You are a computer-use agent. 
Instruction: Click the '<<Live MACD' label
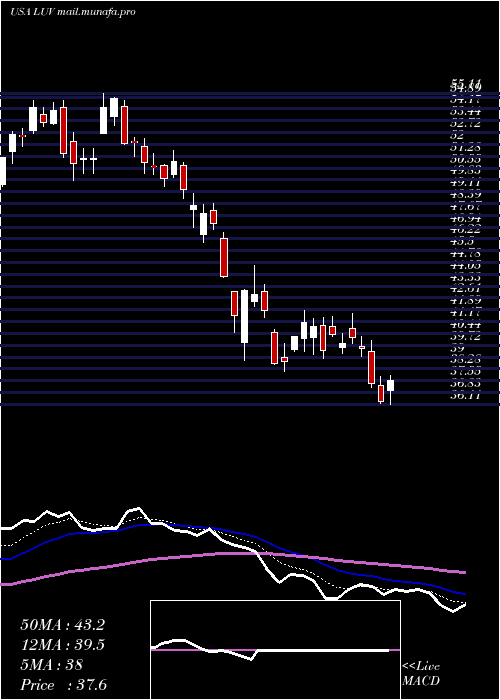point(421,674)
